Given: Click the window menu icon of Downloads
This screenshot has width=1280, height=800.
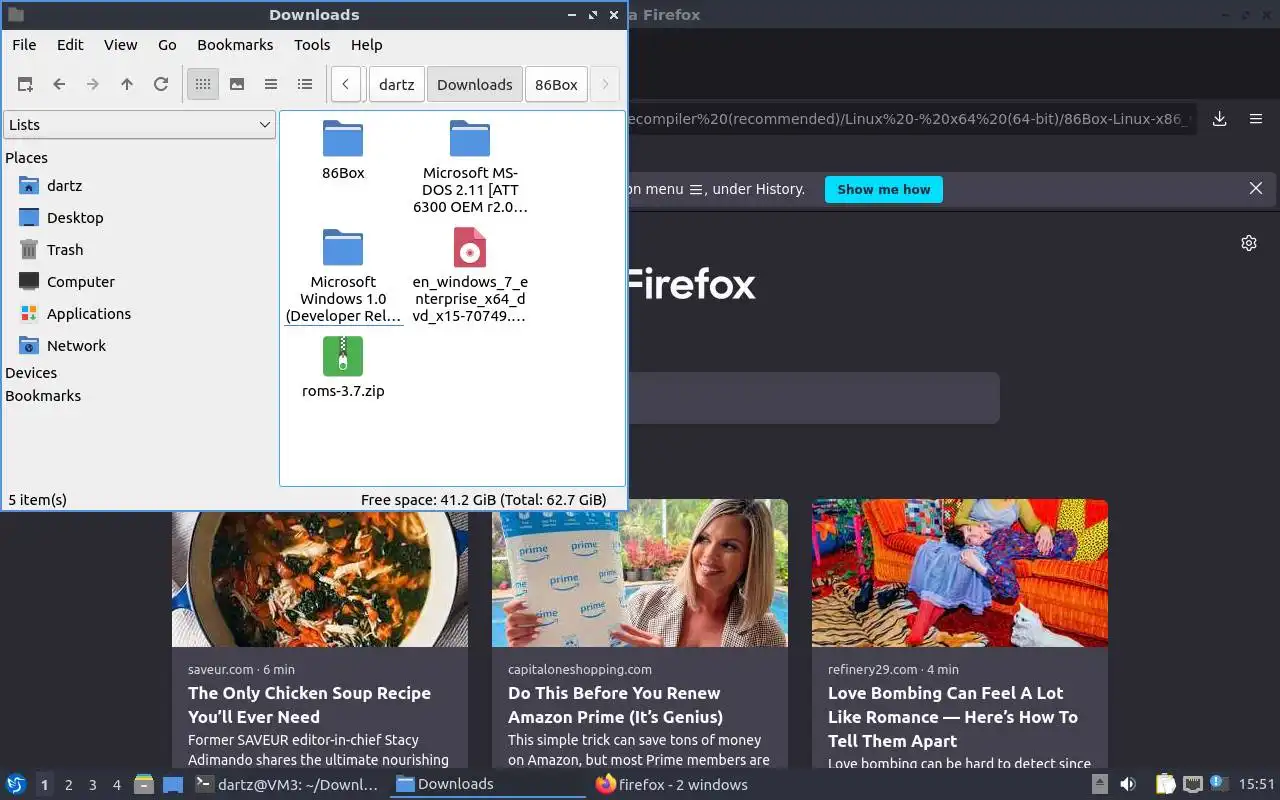Looking at the screenshot, I should [x=15, y=15].
